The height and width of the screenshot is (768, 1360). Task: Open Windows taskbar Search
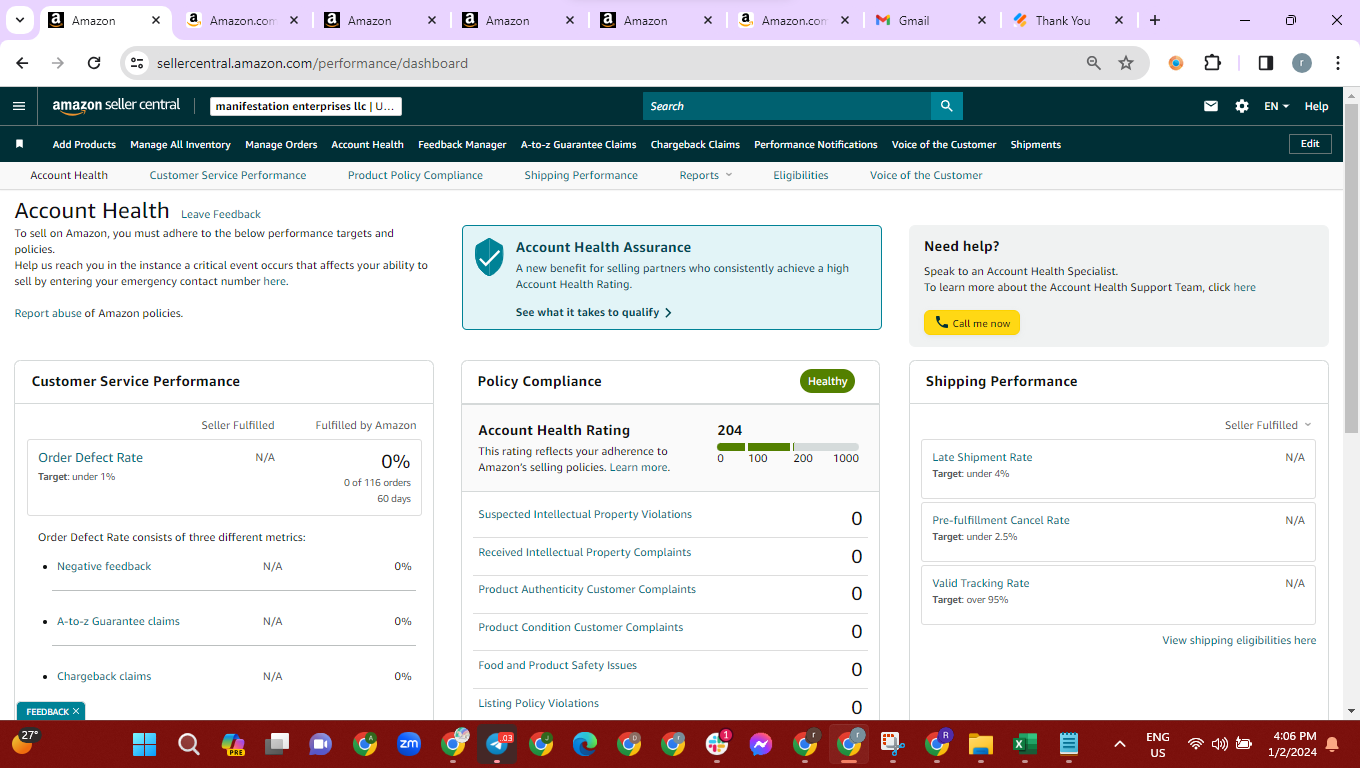pos(188,744)
